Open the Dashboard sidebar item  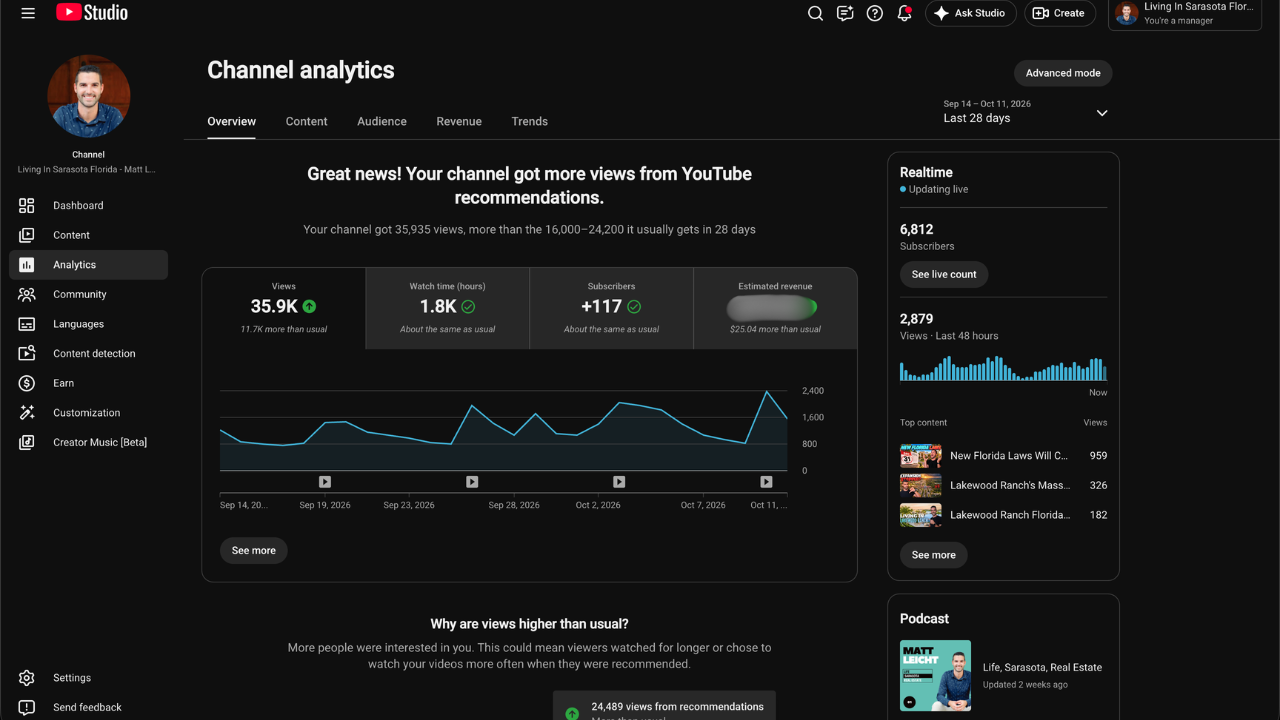[x=88, y=205]
